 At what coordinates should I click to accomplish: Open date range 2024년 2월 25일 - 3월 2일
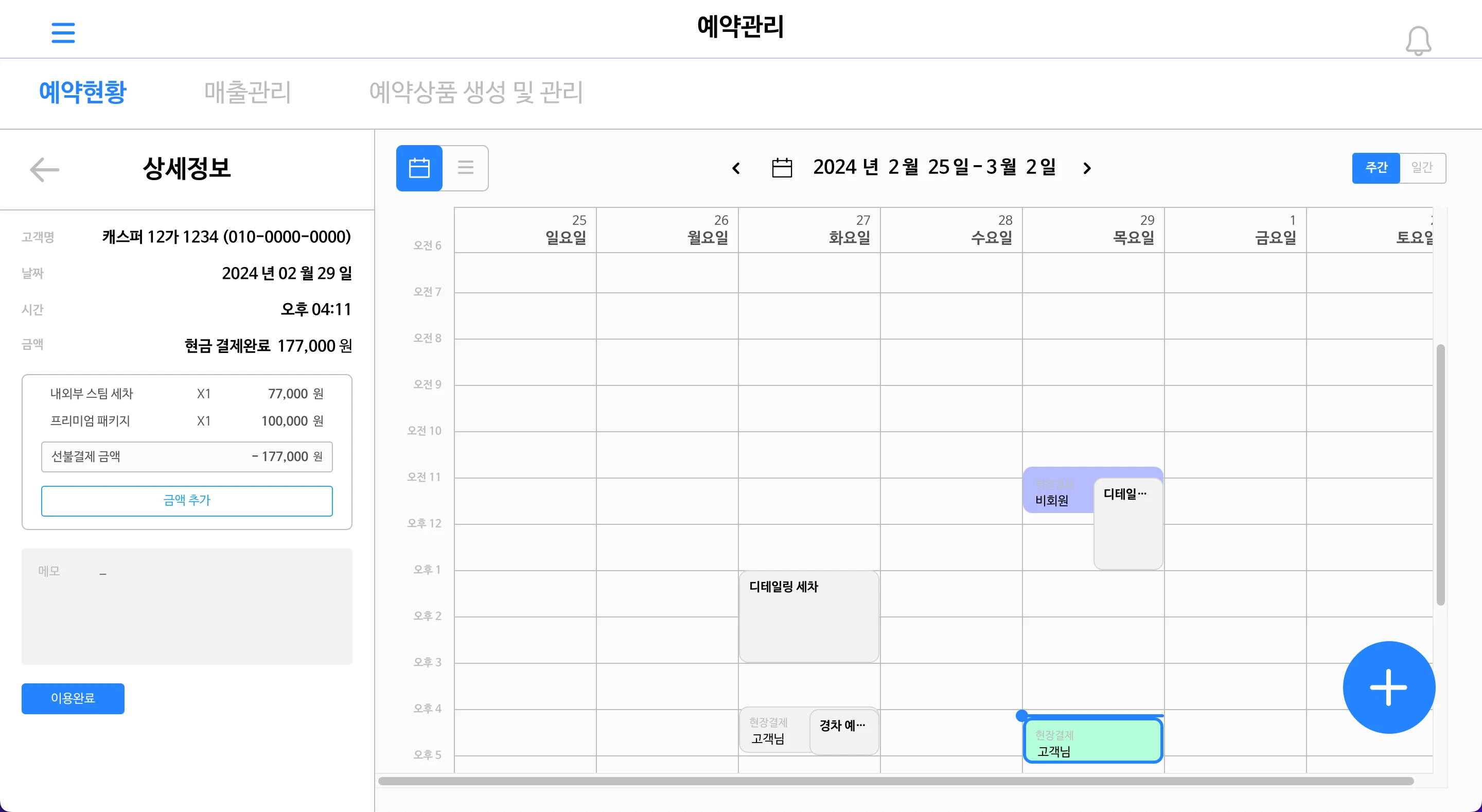(934, 167)
